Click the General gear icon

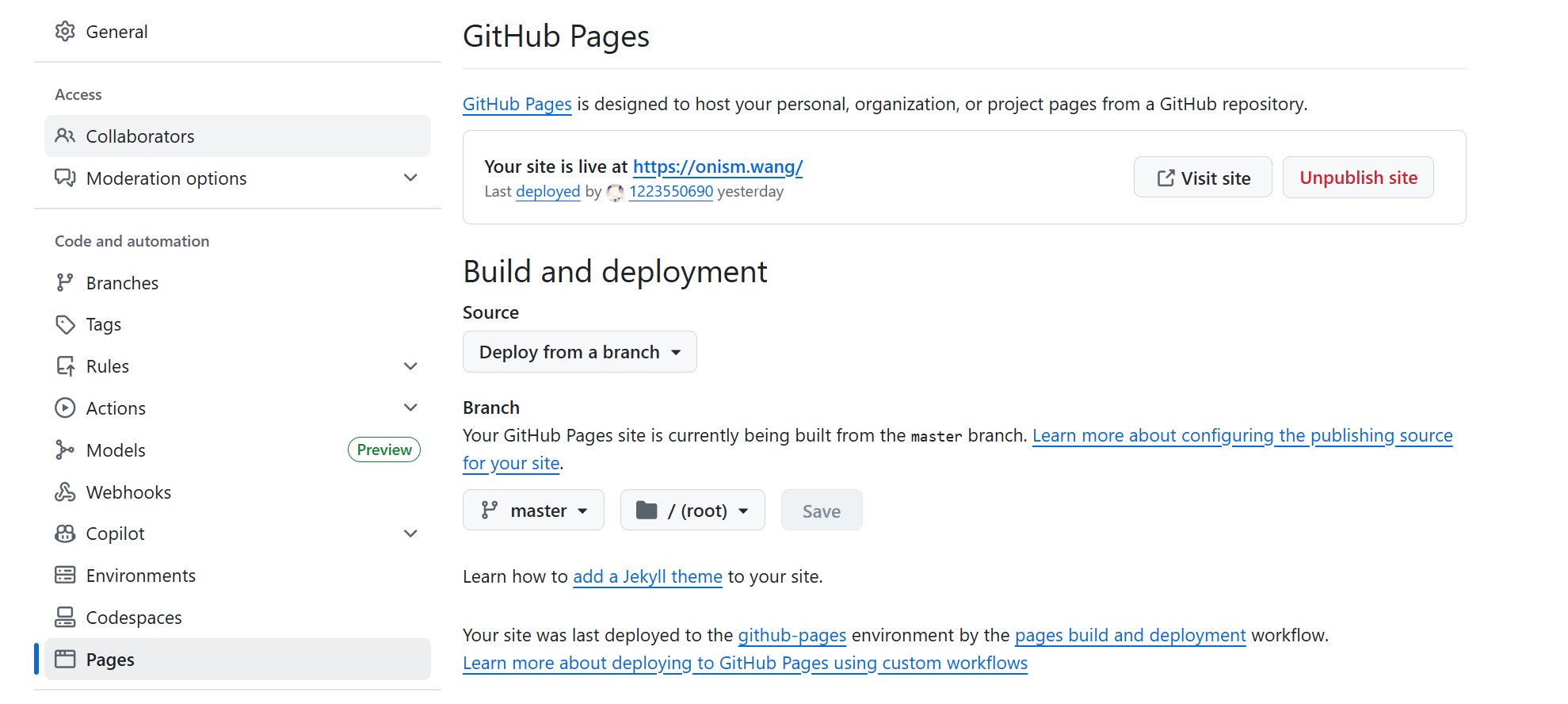65,32
